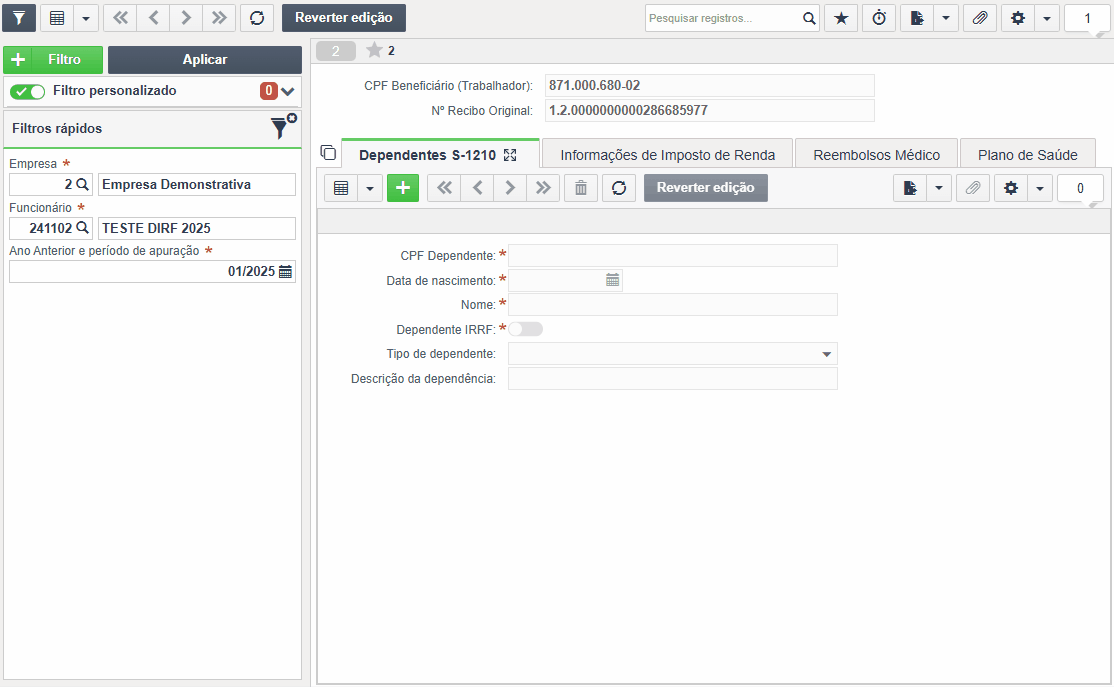The width and height of the screenshot is (1114, 687).
Task: Open the calendar icon for Data de nascimento
Action: tap(612, 281)
